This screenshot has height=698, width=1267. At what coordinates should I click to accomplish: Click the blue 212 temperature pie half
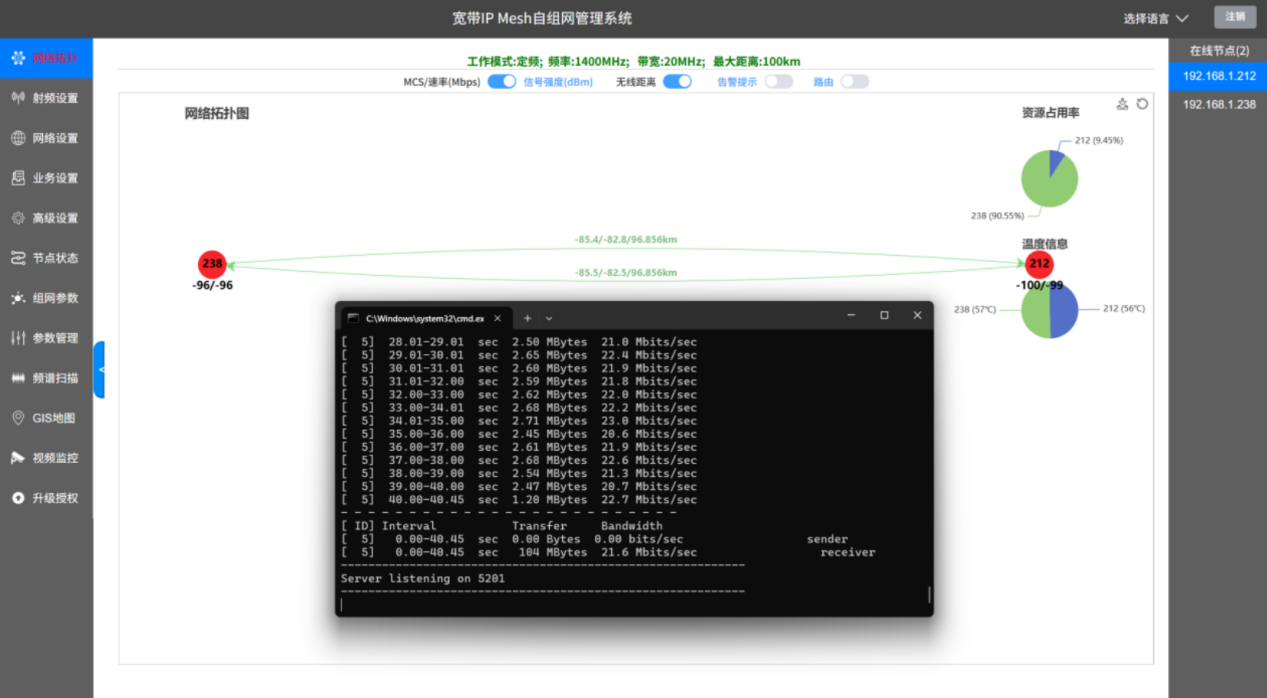(x=1064, y=310)
